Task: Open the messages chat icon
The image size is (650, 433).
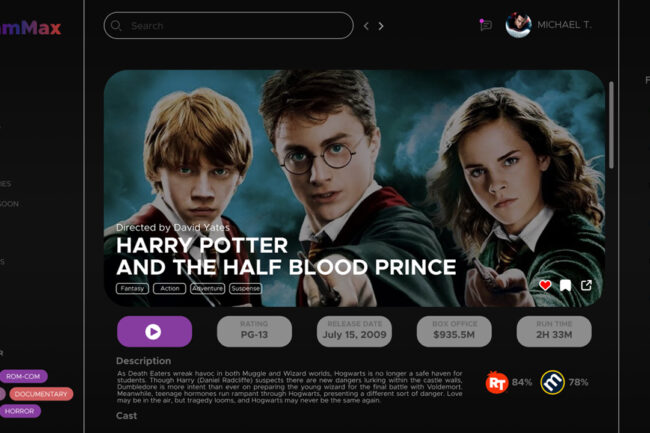Action: tap(485, 25)
